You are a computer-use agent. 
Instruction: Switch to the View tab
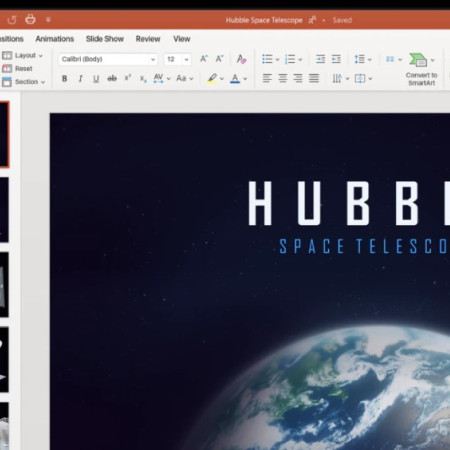point(182,39)
